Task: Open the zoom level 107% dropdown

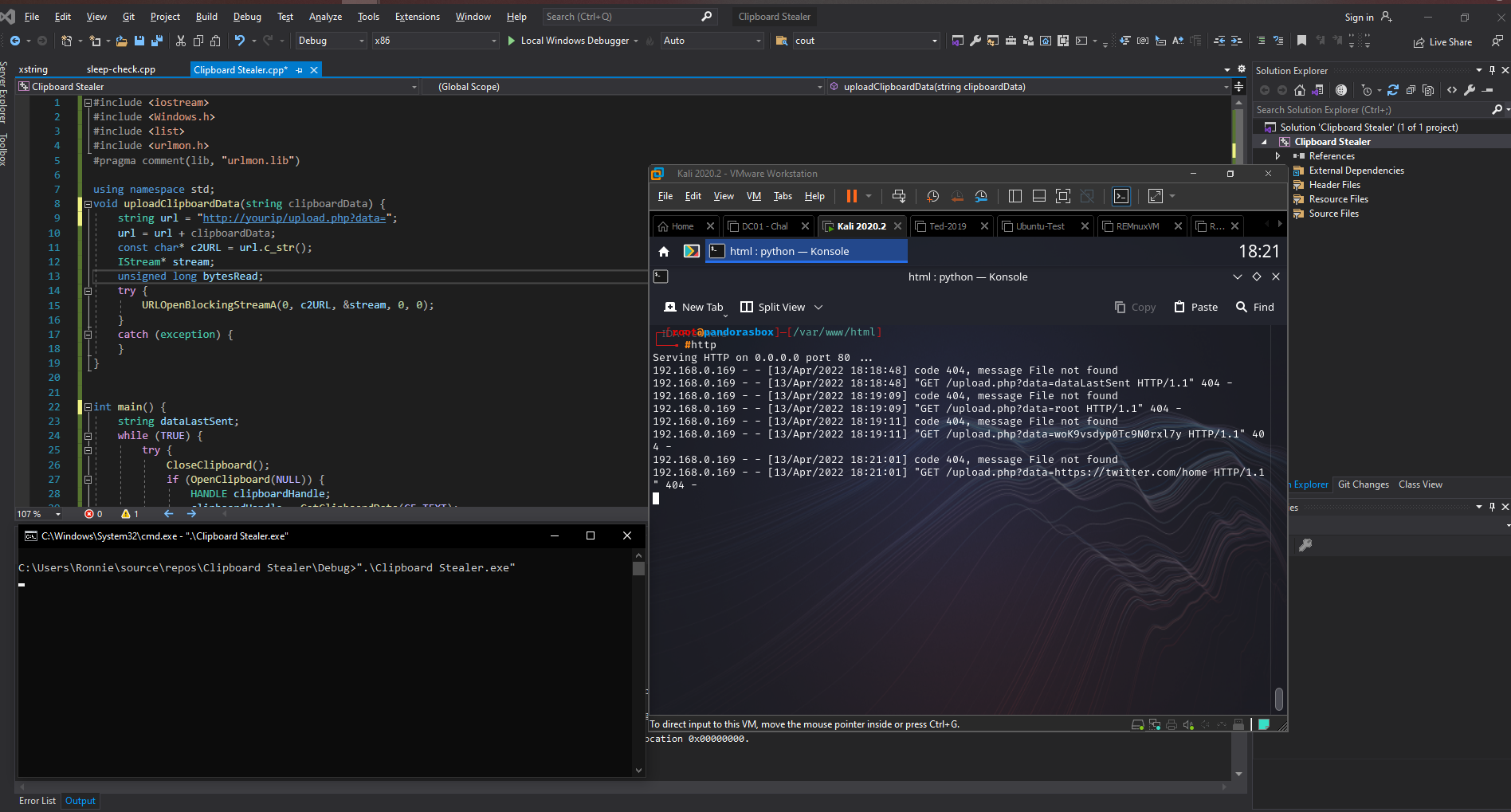Action: (58, 514)
